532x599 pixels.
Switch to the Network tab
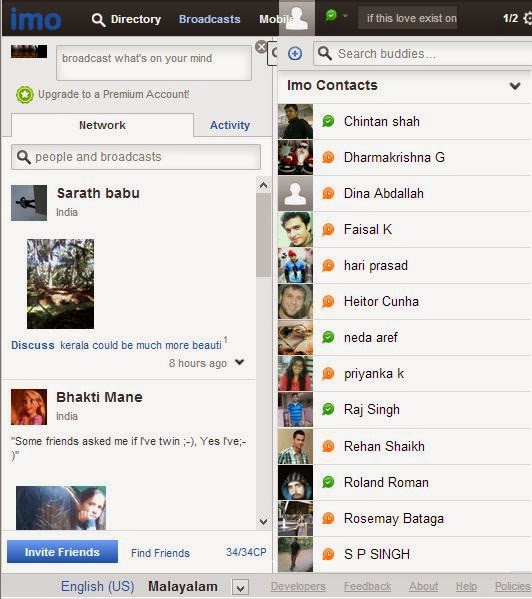coord(102,125)
